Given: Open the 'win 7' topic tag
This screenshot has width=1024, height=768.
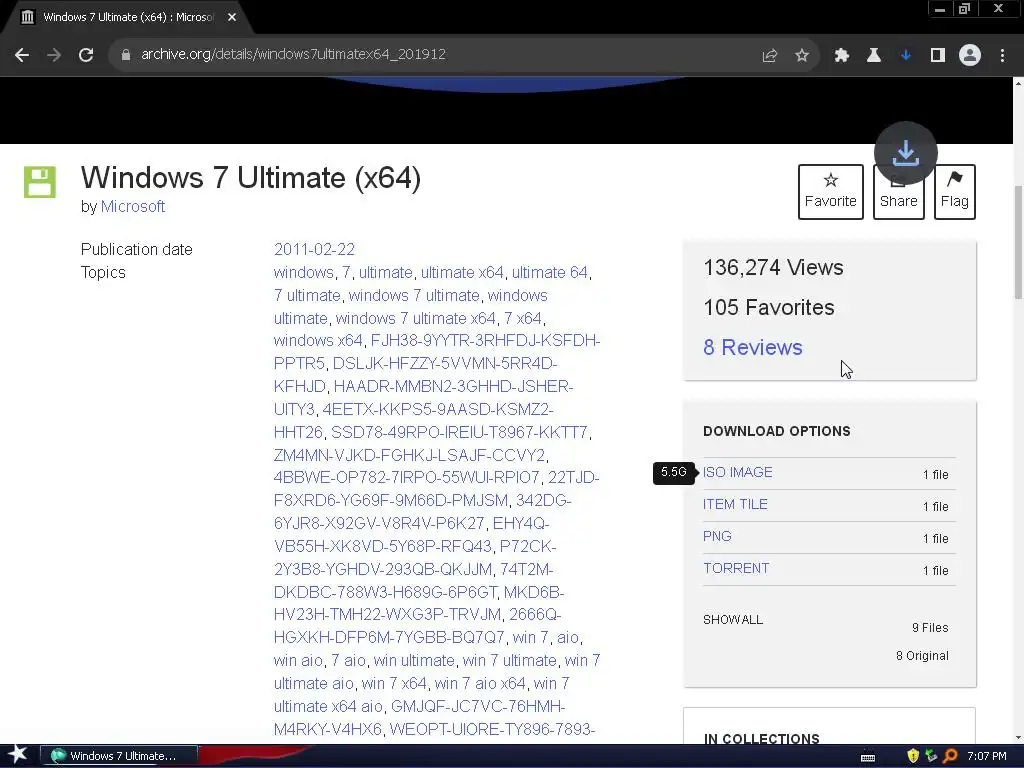Looking at the screenshot, I should click(530, 637).
